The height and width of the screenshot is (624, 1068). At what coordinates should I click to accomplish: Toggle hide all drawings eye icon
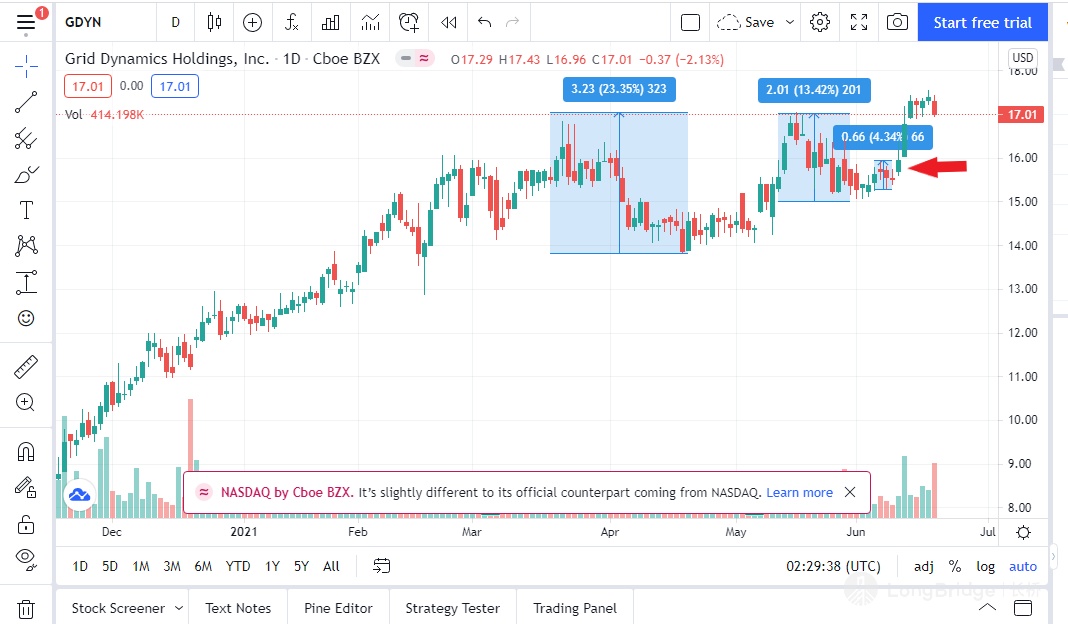[x=26, y=557]
